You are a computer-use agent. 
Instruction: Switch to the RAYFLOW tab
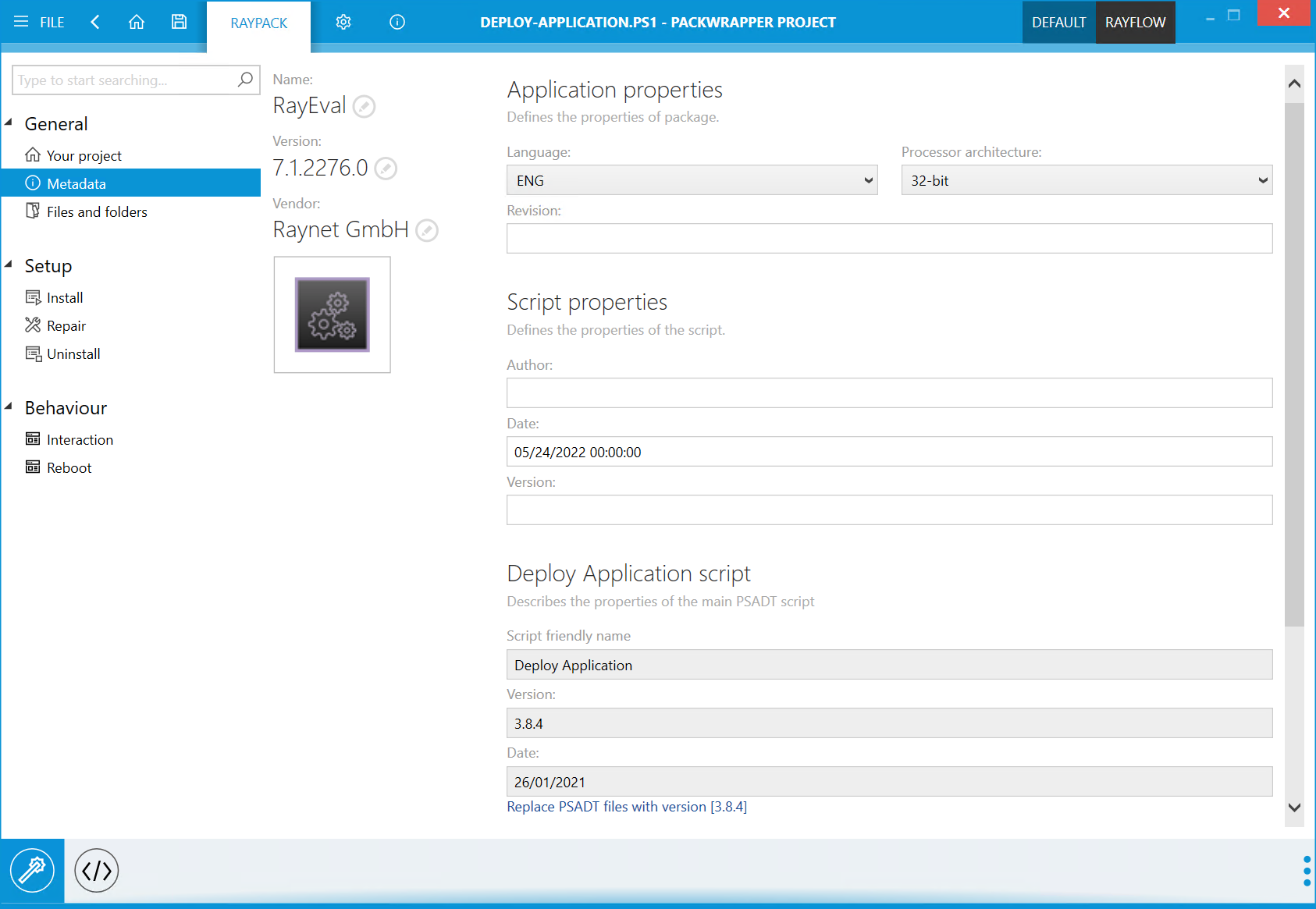1135,22
